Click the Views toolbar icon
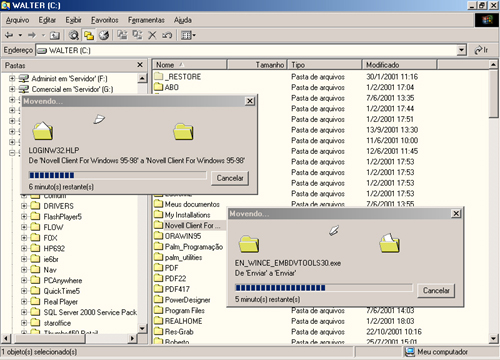The image size is (500, 360). tap(186, 35)
